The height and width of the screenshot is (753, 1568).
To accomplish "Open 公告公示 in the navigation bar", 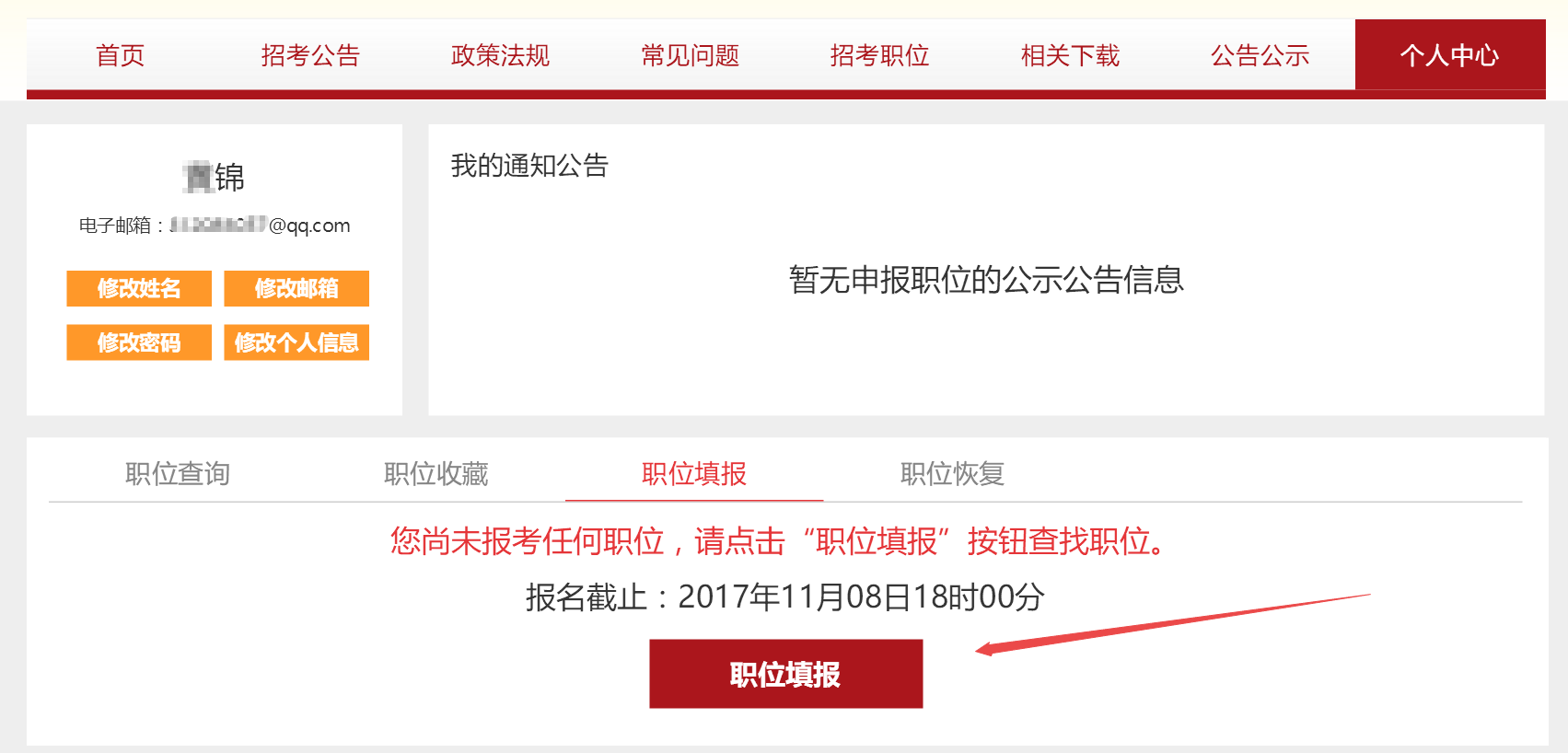I will coord(1260,55).
